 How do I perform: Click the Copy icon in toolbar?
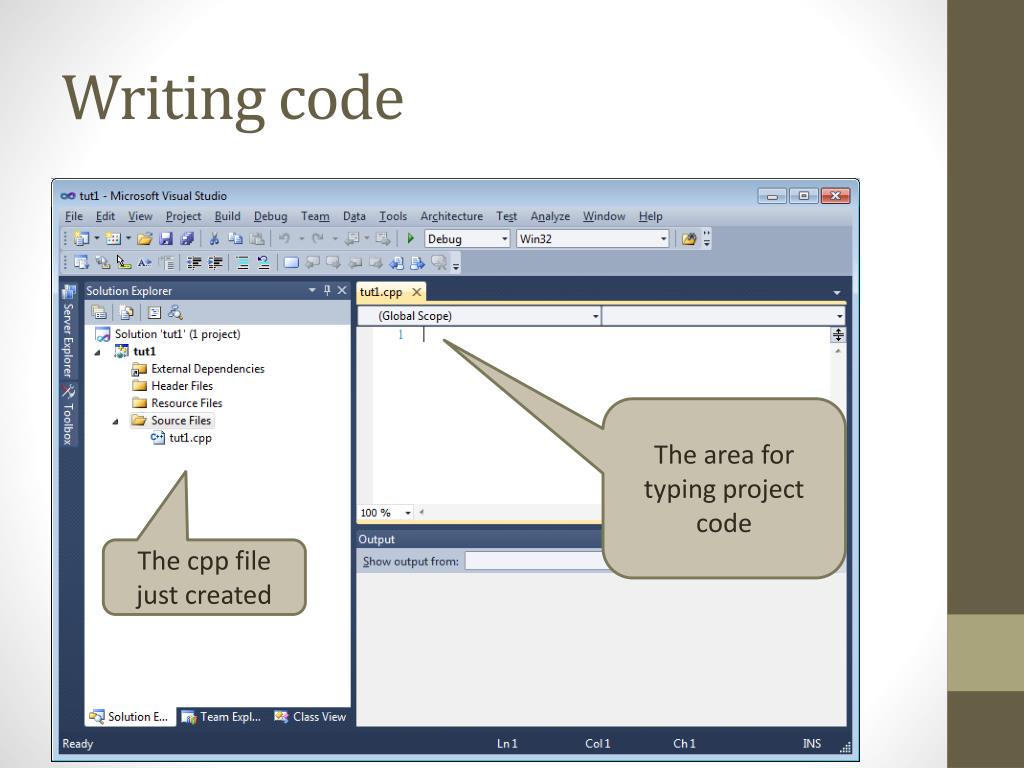pyautogui.click(x=235, y=239)
